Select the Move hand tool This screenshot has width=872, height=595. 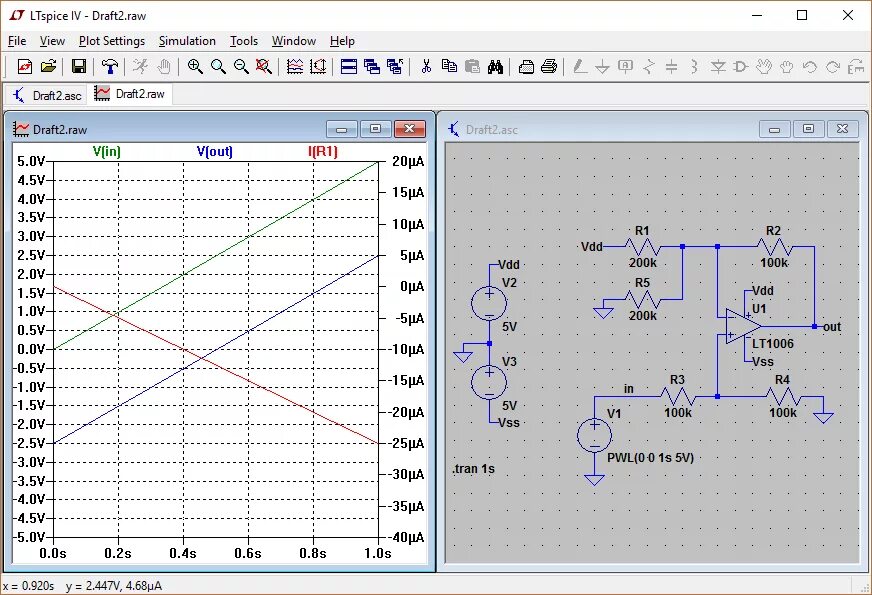point(764,67)
